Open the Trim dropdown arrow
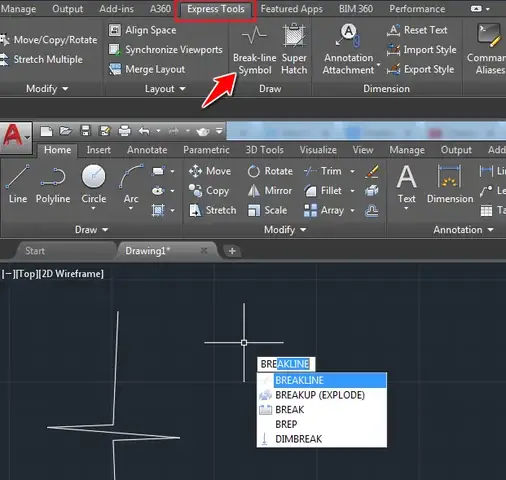This screenshot has height=480, width=506. 352,171
